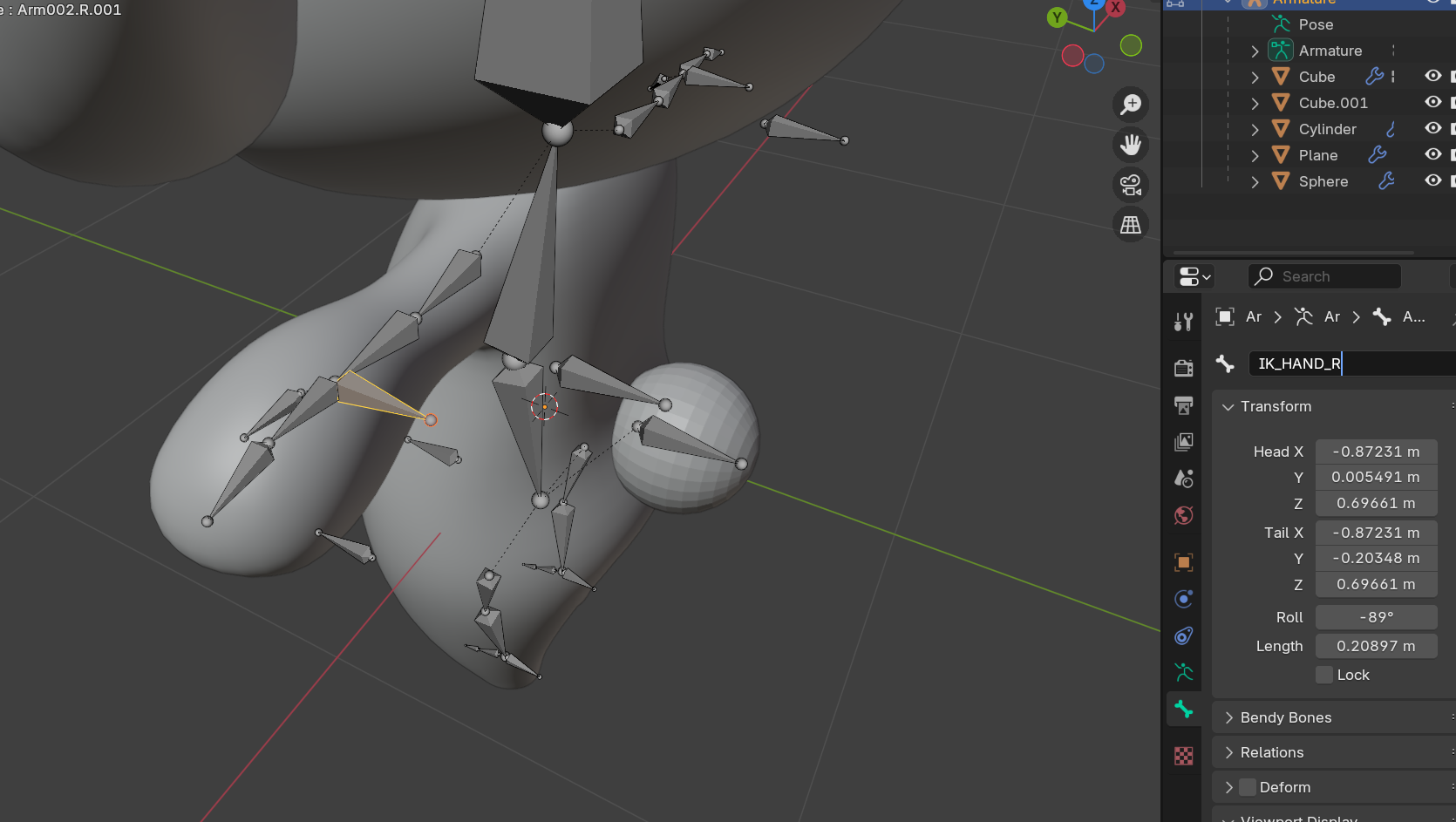
Task: Hide the Cube.001 object in viewport
Action: pos(1432,103)
